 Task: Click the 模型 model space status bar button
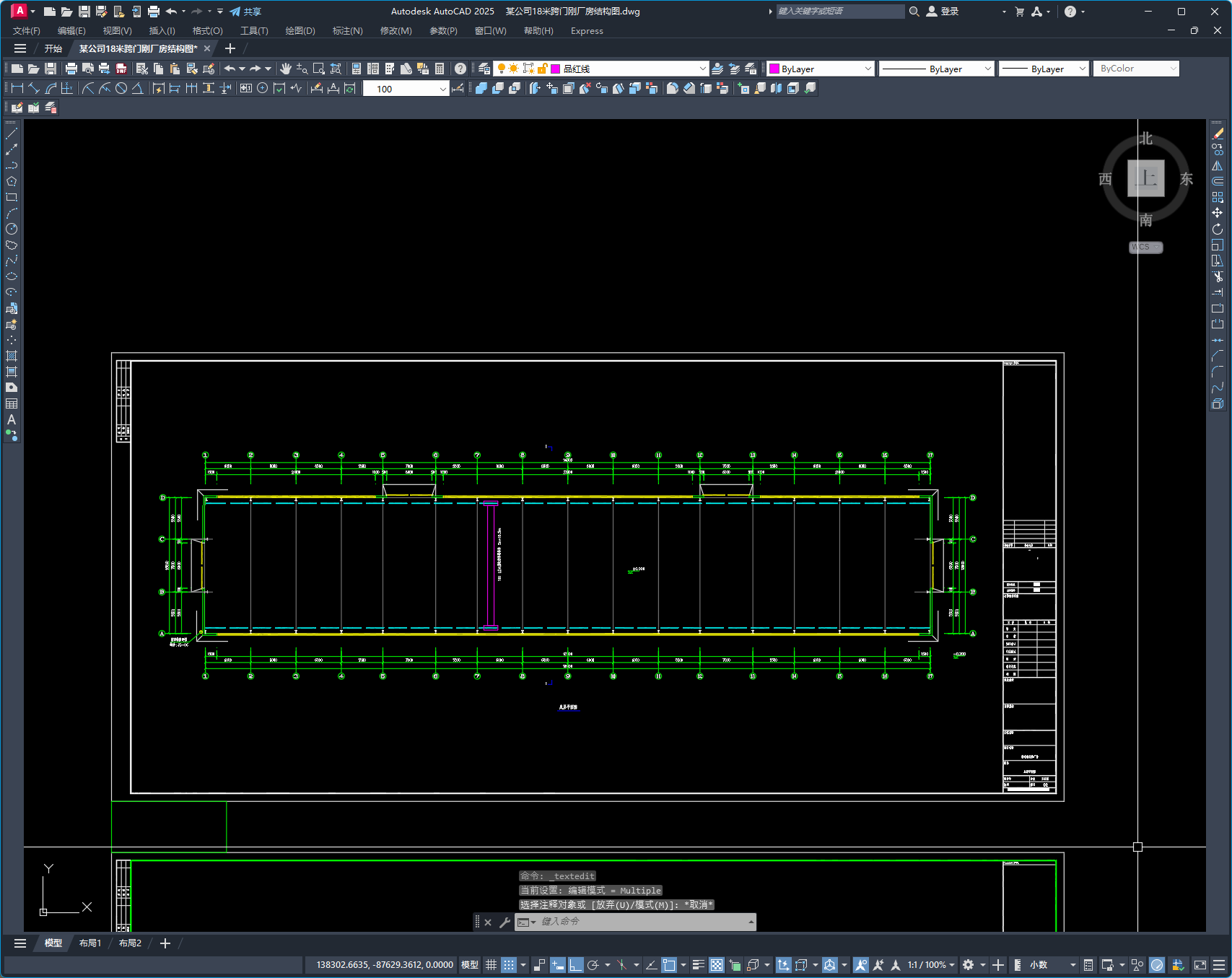pyautogui.click(x=470, y=965)
